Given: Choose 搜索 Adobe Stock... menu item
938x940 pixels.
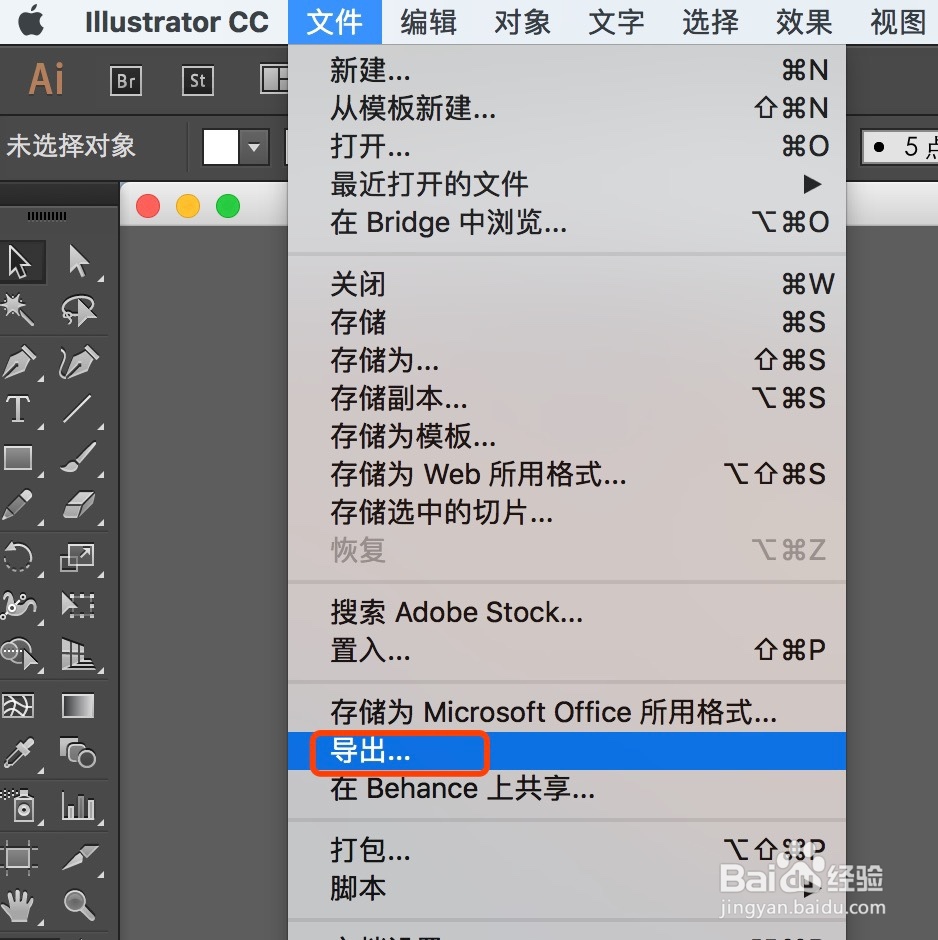Looking at the screenshot, I should pos(567,612).
